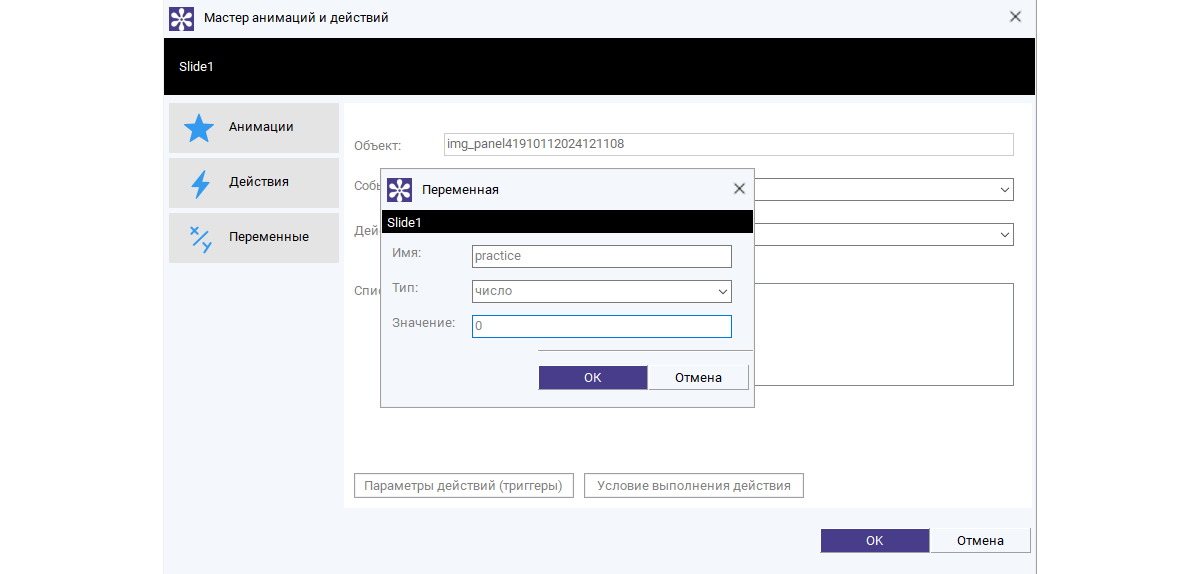The height and width of the screenshot is (574, 1200).
Task: Close the Переменная dialog with the X
Action: tap(739, 189)
